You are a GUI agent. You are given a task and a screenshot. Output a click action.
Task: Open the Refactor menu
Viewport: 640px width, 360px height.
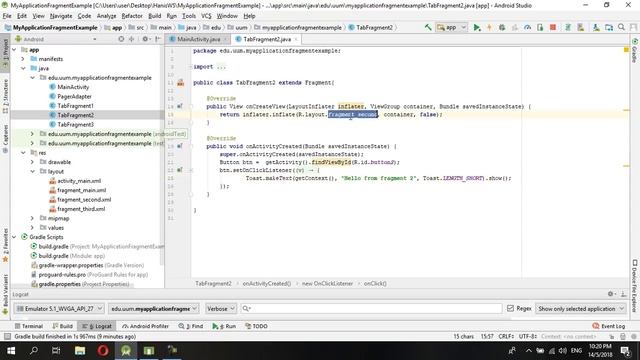132,16
